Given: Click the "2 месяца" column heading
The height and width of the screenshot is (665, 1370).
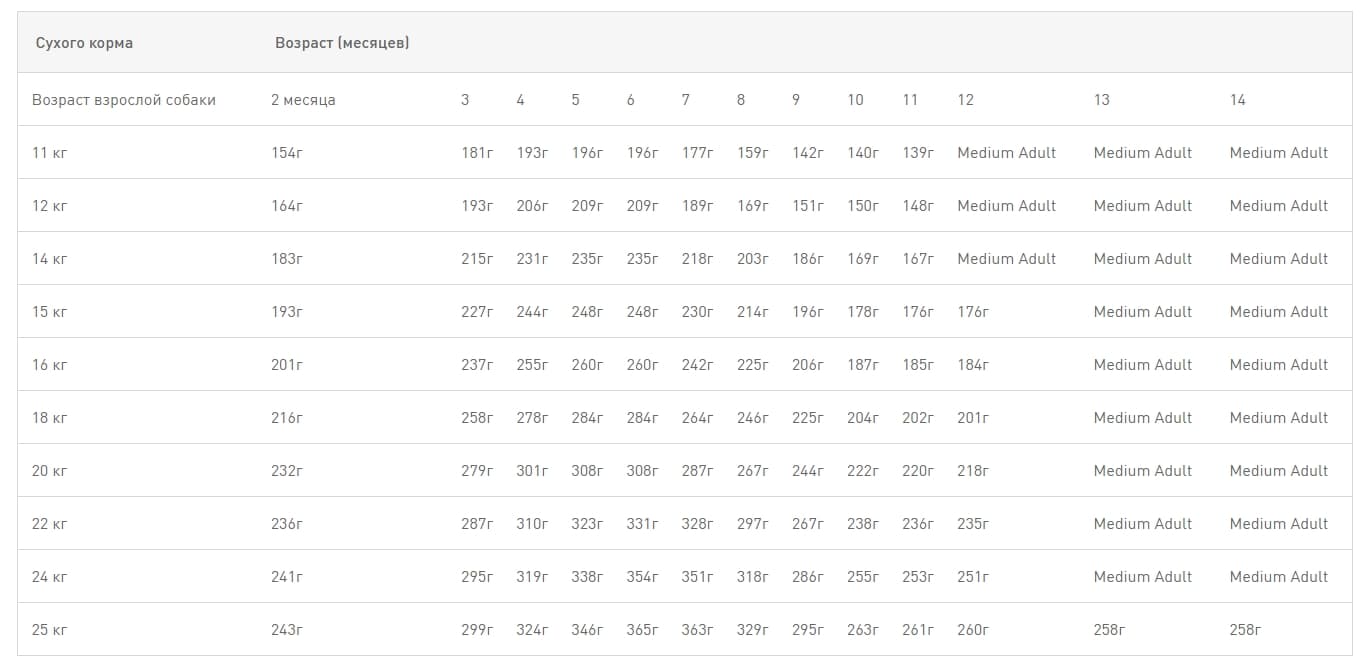Looking at the screenshot, I should tap(303, 100).
